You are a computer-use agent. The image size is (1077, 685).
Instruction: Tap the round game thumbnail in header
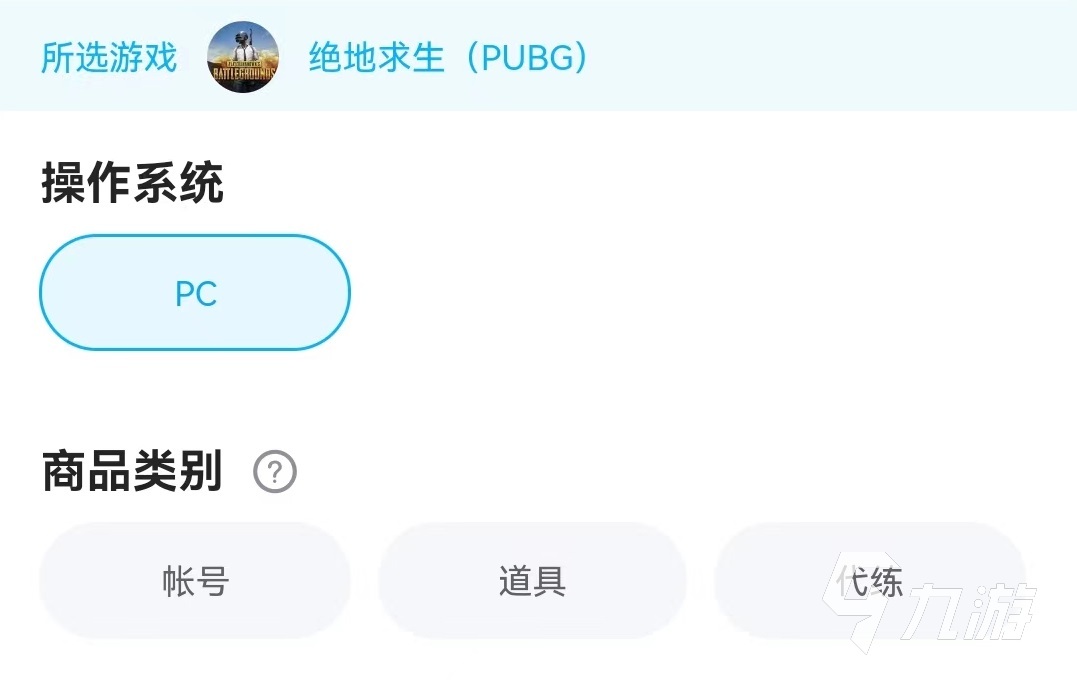click(243, 57)
